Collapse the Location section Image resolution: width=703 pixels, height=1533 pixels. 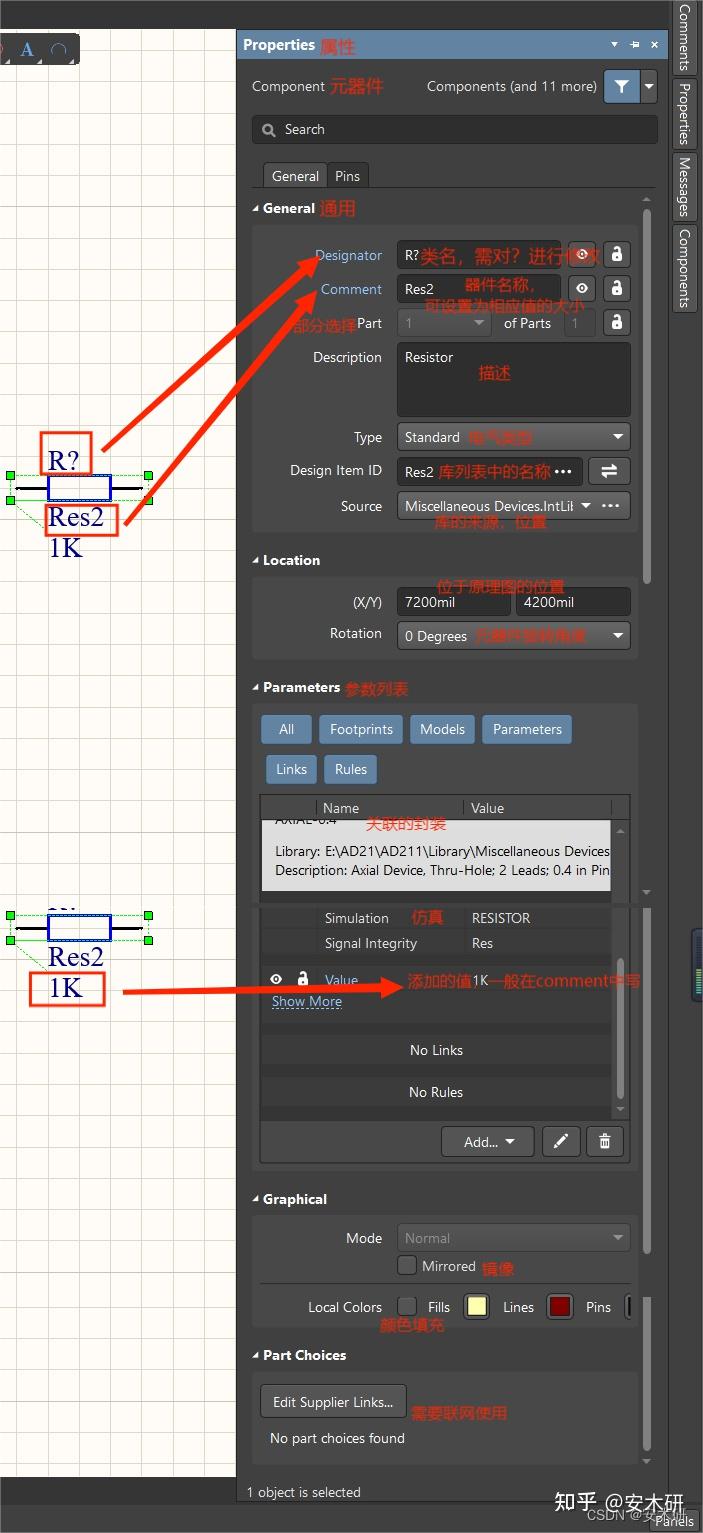(255, 561)
